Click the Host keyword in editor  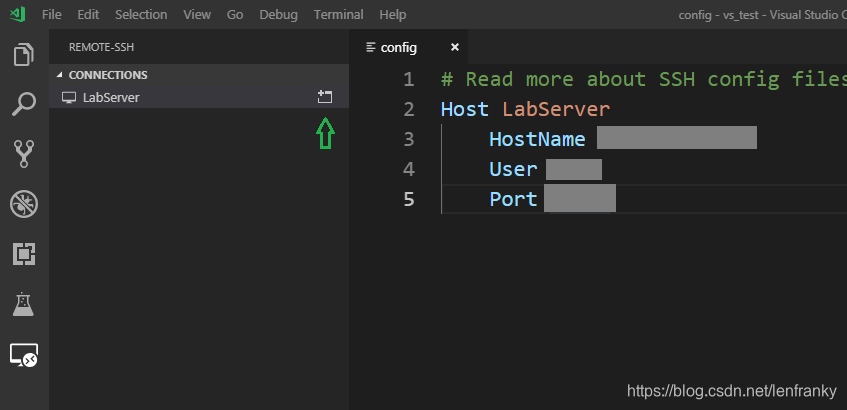point(465,110)
